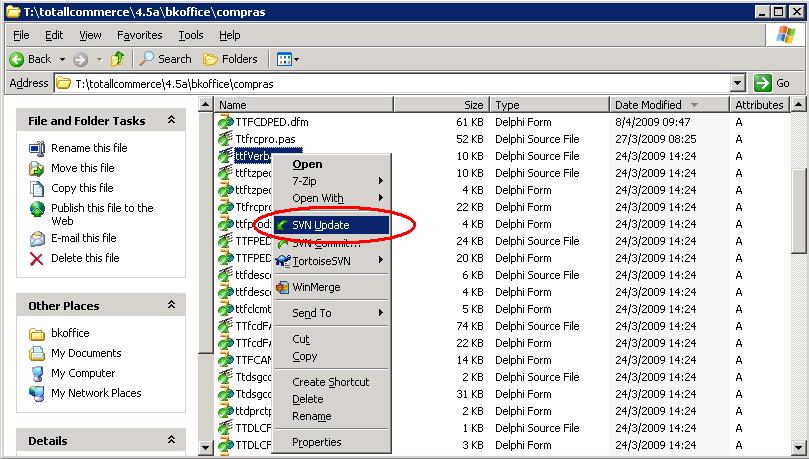Click the Ttfrcpro.pas file icon
The image size is (809, 459).
(225, 139)
